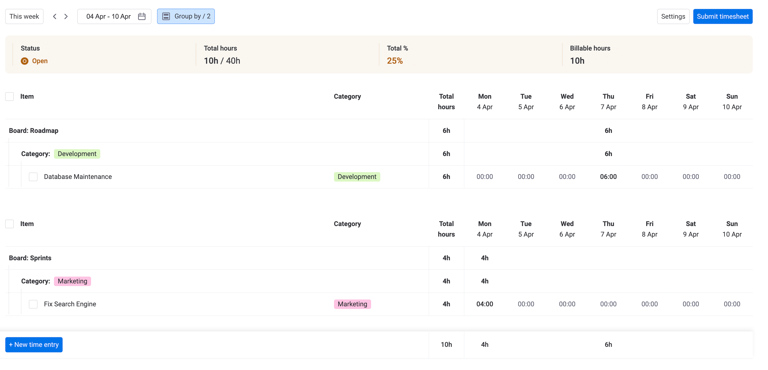Open the 04 Apr - 10 Apr date picker
768x370 pixels.
click(114, 17)
